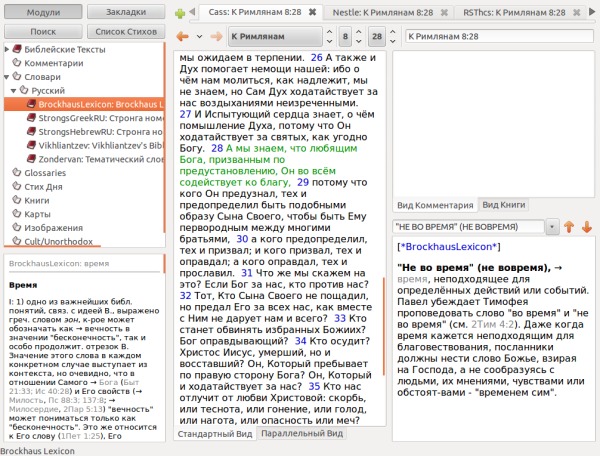Jump to verse number 29

point(303,182)
